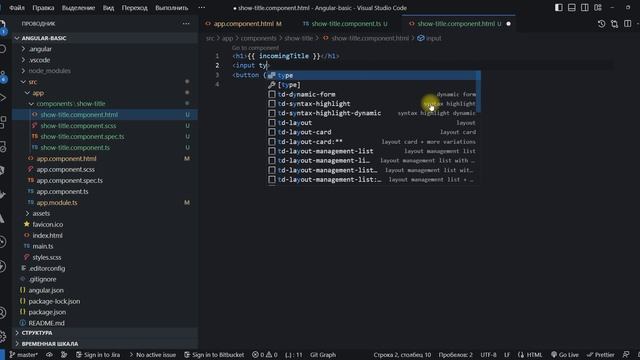Open Run and Debug view
The image size is (640, 360).
[x=2, y=98]
